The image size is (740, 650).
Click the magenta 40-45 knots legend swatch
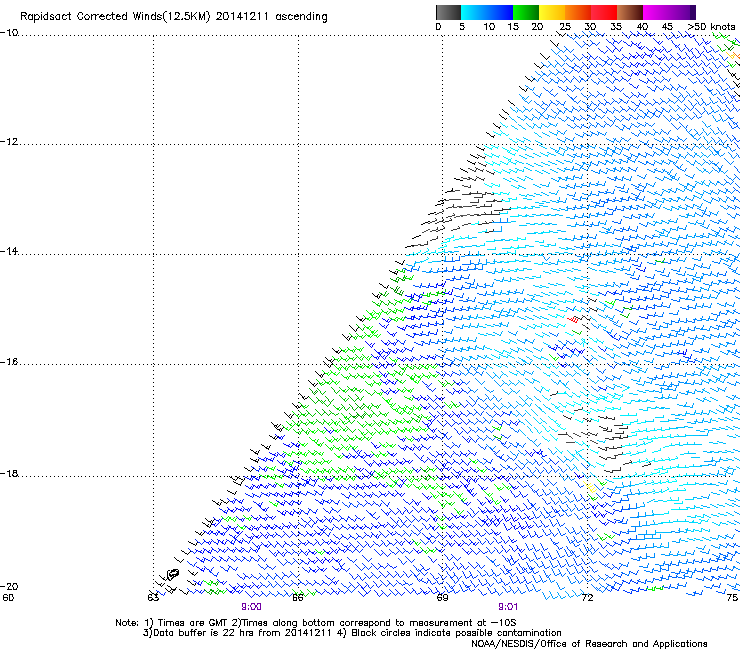[656, 12]
